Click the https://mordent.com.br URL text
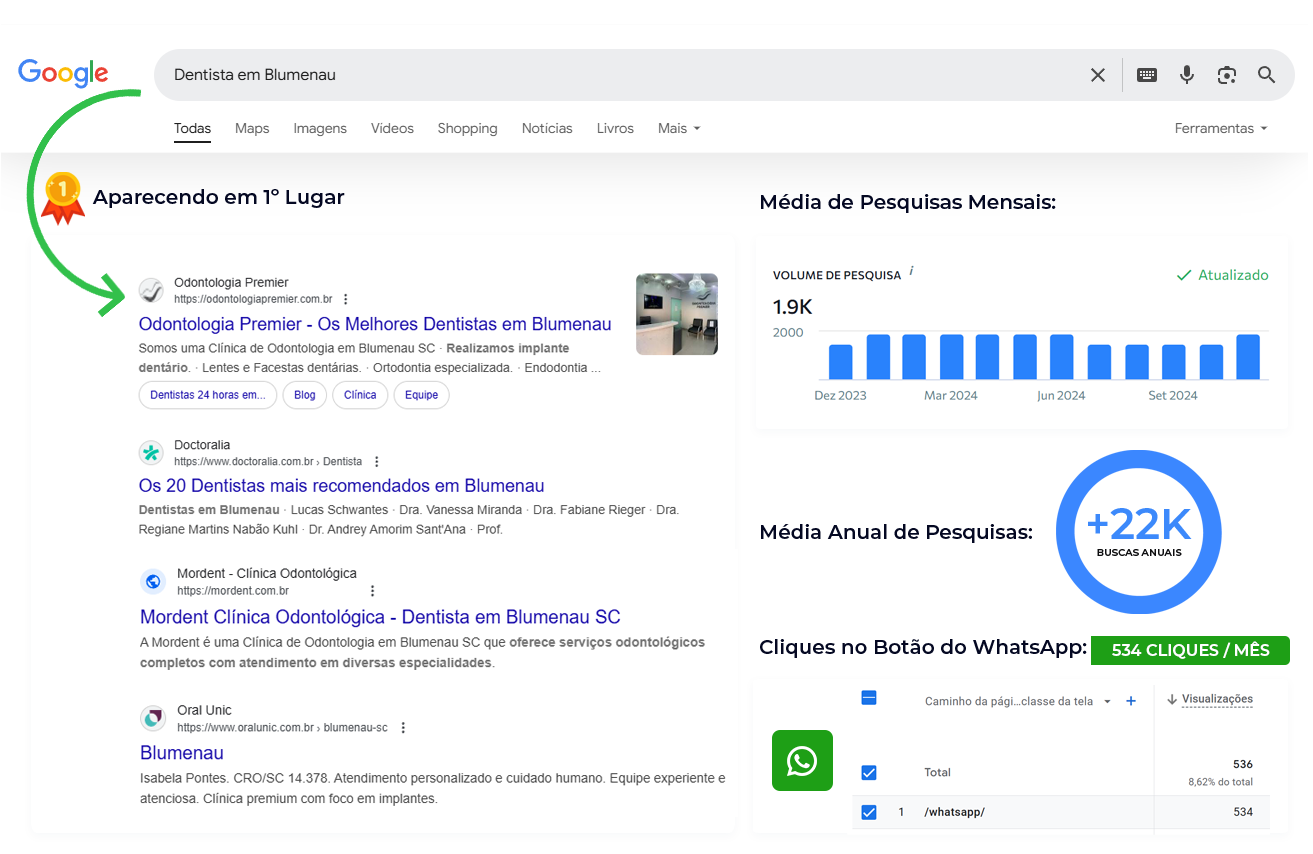The image size is (1313, 854). (x=233, y=591)
